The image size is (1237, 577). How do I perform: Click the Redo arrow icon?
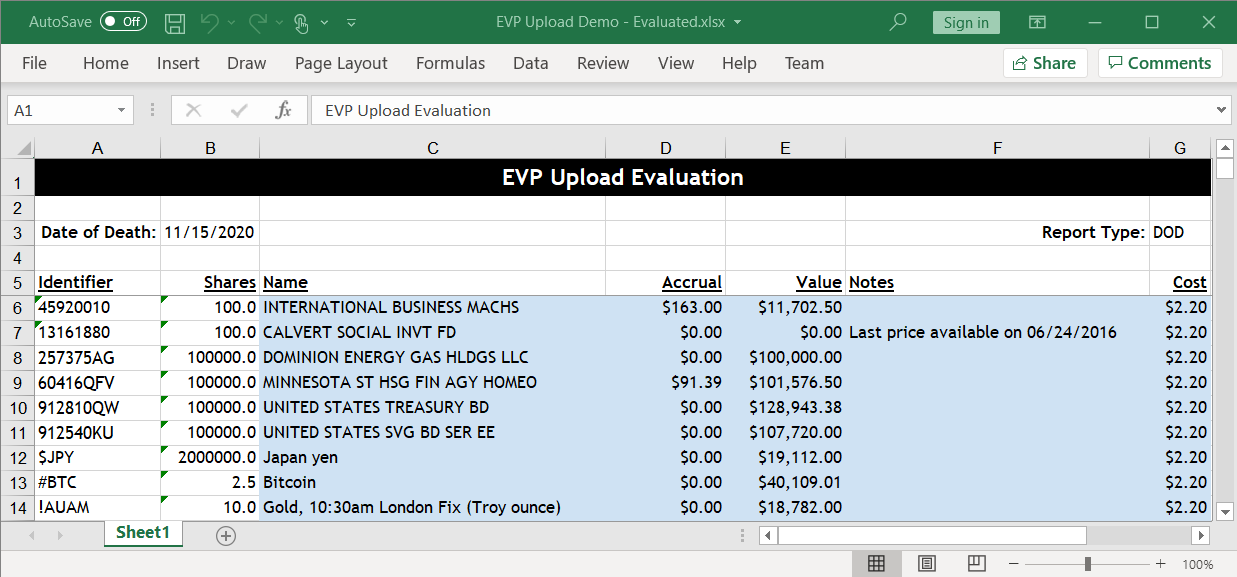258,22
